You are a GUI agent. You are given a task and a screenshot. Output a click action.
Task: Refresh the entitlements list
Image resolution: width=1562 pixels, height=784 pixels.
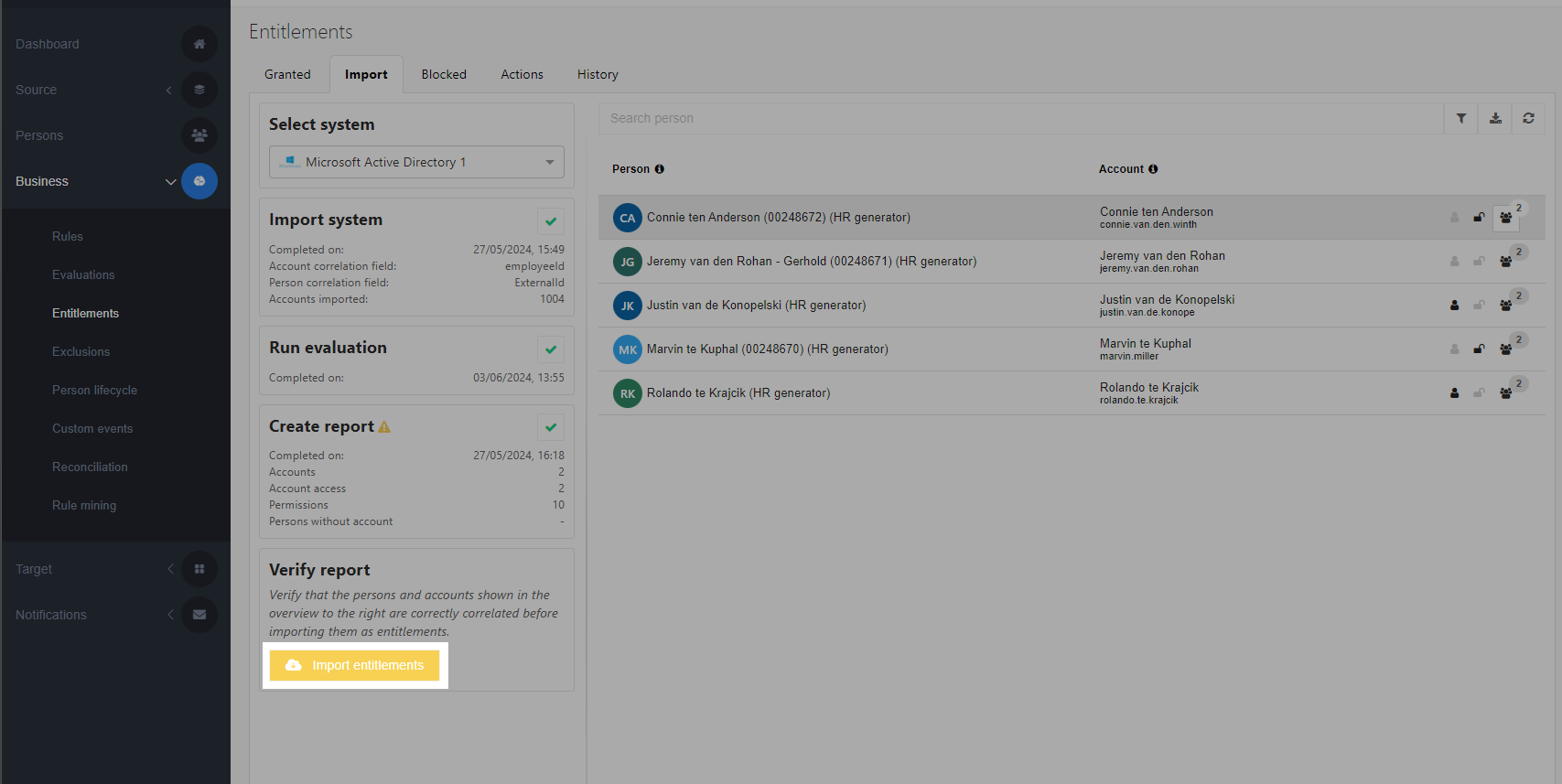click(x=1528, y=118)
